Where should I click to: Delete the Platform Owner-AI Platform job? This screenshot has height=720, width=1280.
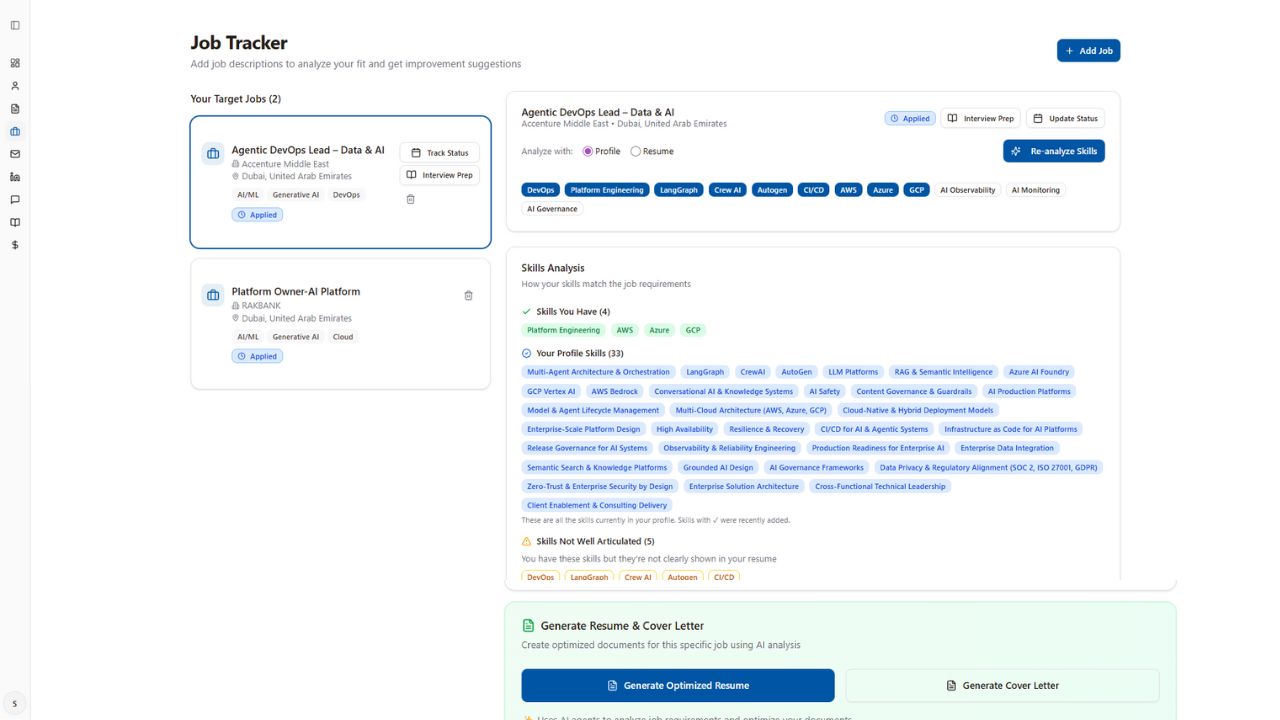tap(468, 295)
